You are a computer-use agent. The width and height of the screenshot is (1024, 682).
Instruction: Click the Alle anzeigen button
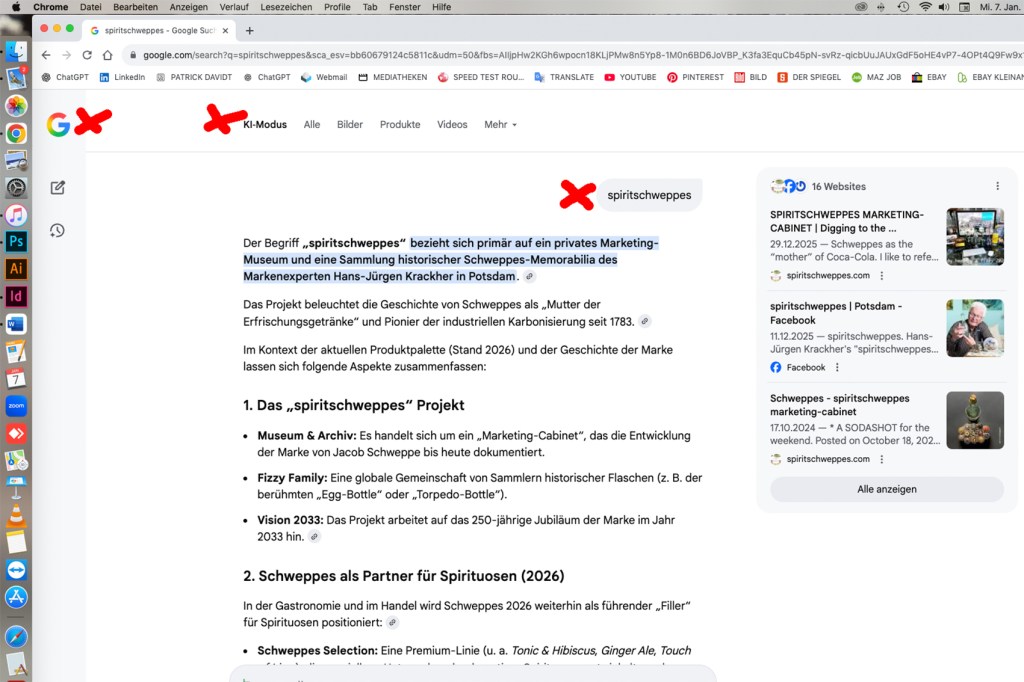tap(886, 489)
